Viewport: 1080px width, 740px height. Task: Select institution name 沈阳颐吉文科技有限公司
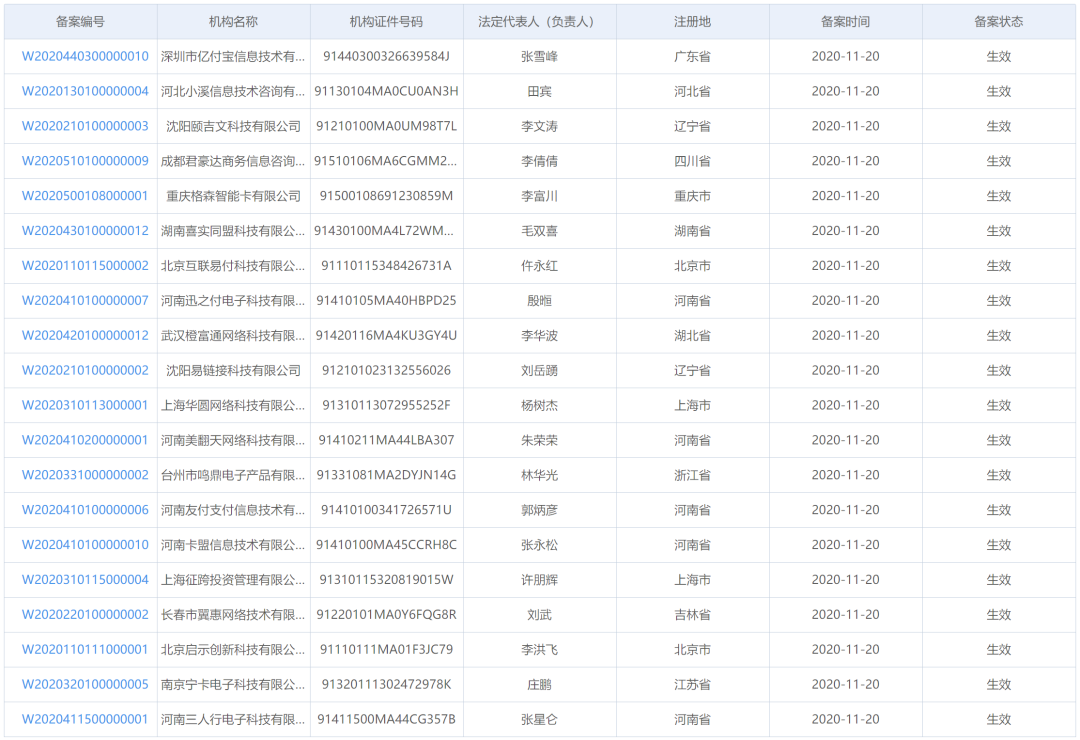(x=233, y=126)
